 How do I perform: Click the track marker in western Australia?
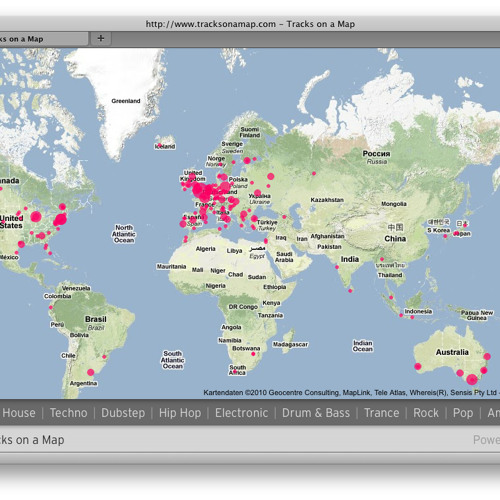click(x=418, y=366)
